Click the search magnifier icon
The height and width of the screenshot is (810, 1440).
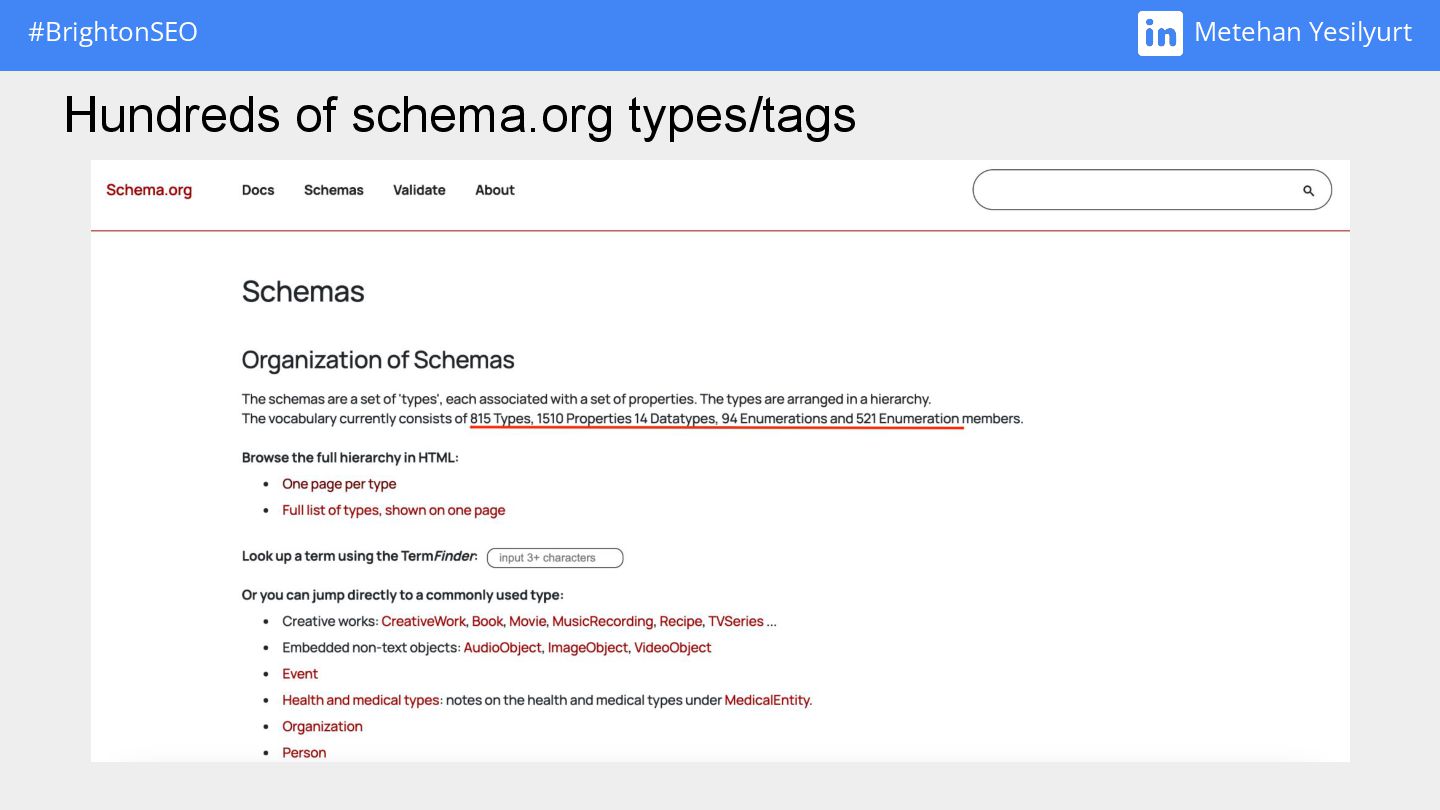click(x=1308, y=190)
